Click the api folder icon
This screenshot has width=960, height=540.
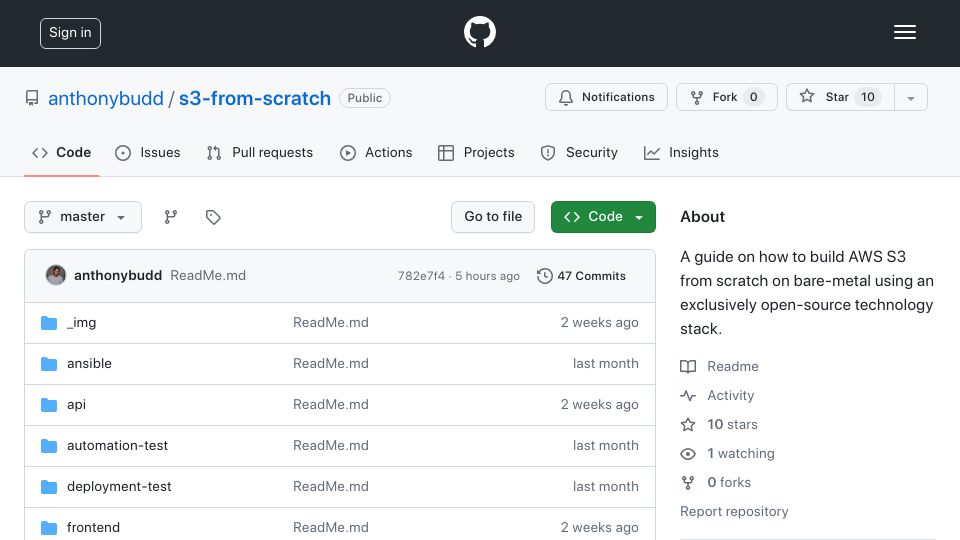point(49,405)
